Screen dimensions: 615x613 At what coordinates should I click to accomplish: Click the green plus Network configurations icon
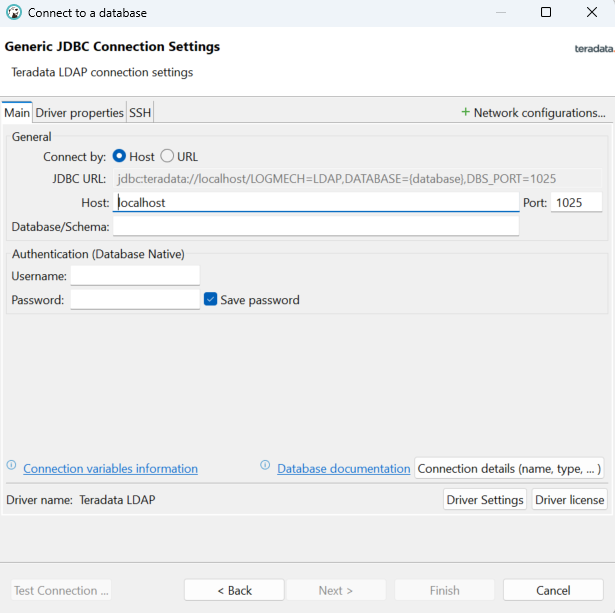465,112
